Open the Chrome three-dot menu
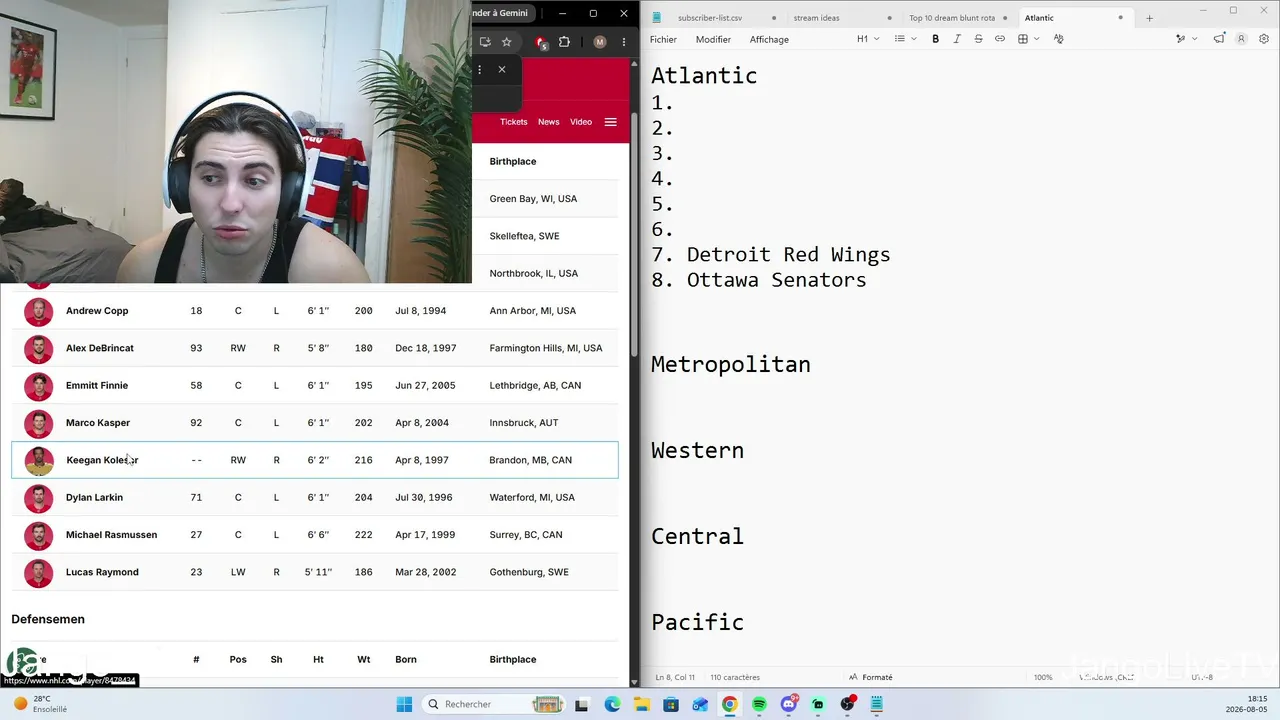 coord(624,42)
